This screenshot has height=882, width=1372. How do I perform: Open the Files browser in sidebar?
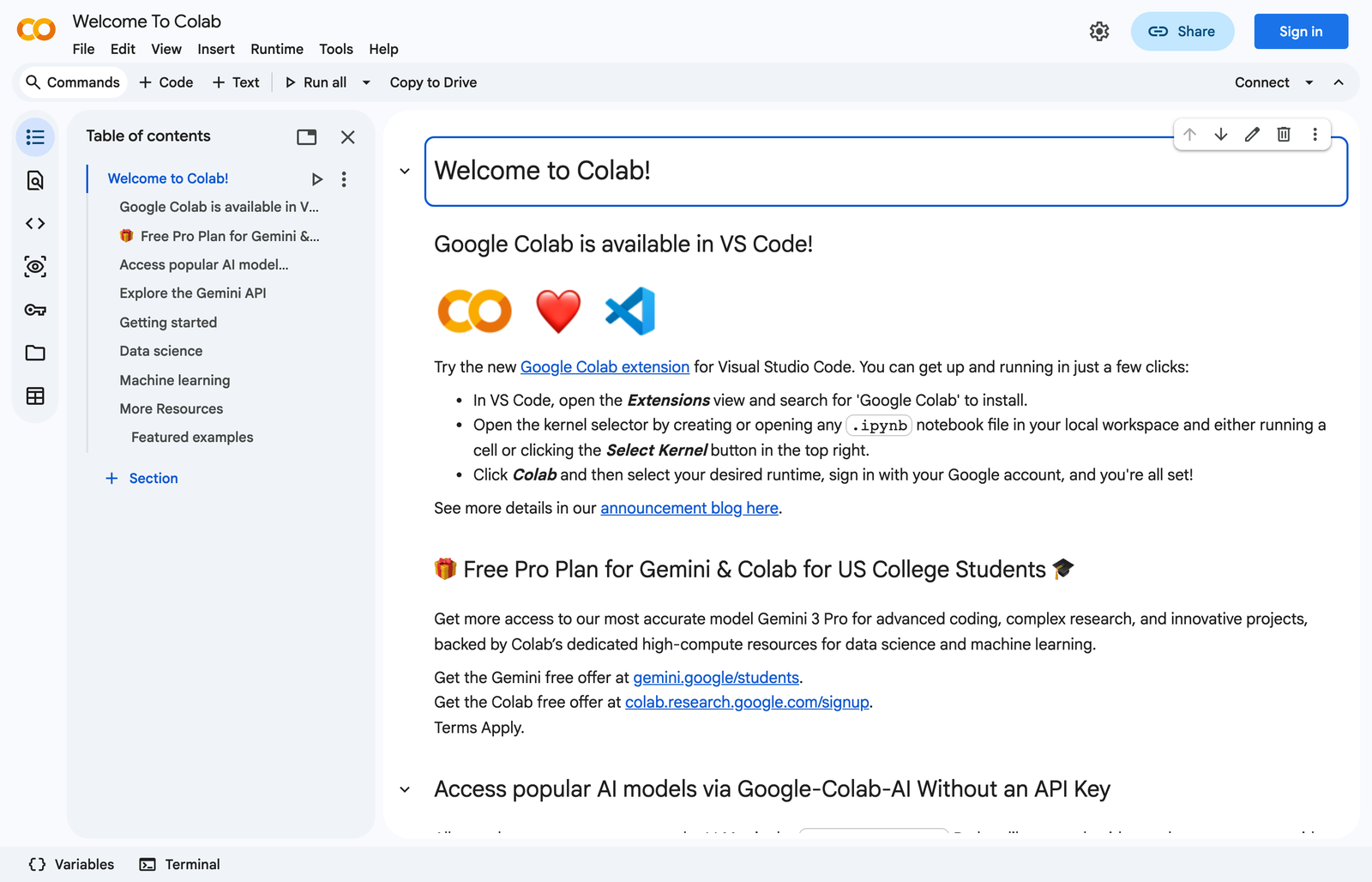point(35,353)
